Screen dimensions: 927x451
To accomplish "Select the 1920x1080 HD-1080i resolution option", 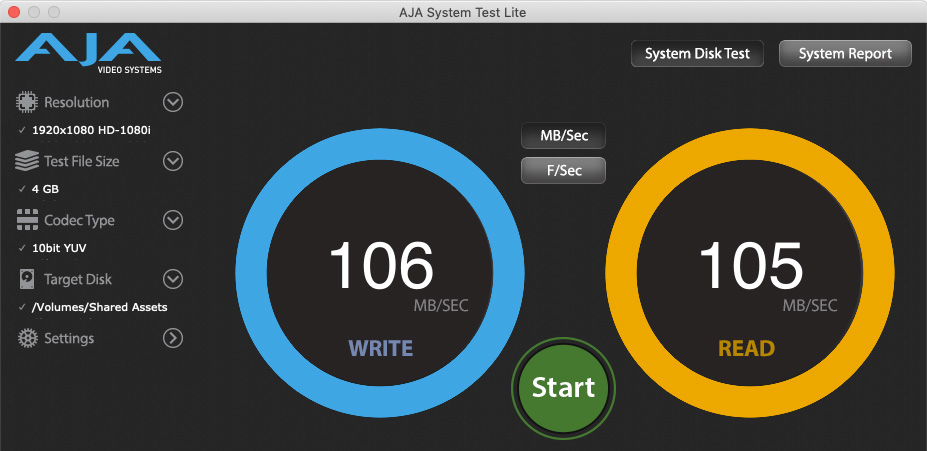I will (91, 130).
